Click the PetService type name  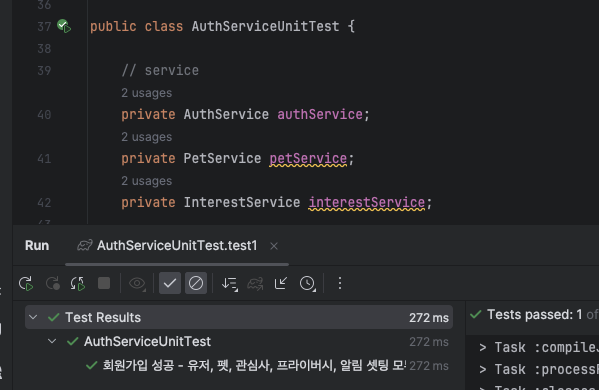tap(222, 158)
